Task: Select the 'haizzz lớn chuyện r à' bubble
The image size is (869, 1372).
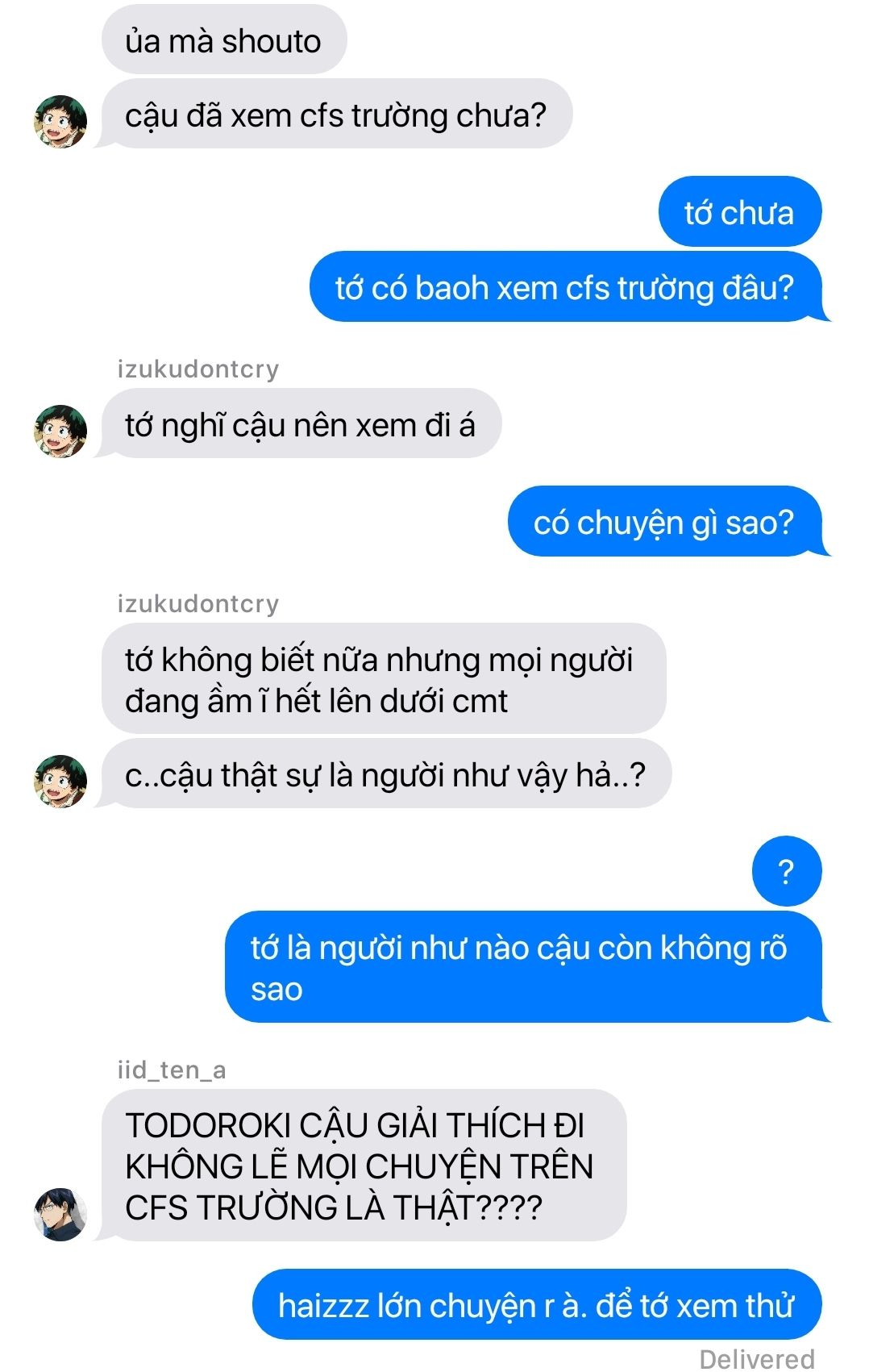Action: click(x=537, y=1304)
